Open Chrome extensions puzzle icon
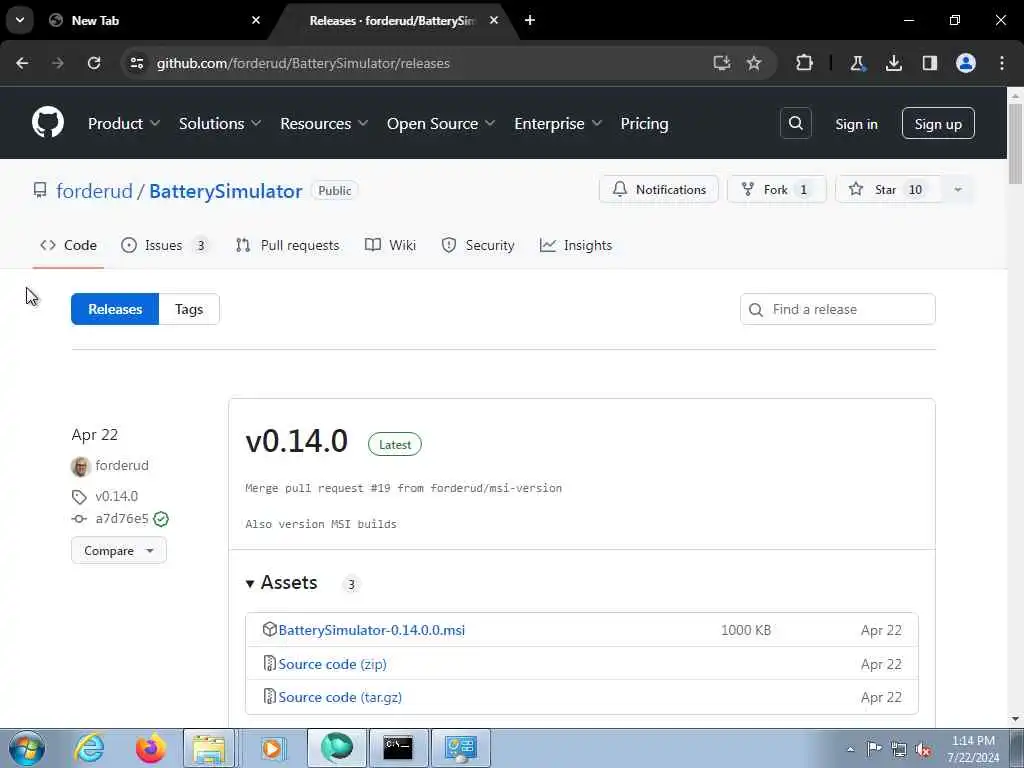This screenshot has width=1024, height=768. (x=804, y=63)
